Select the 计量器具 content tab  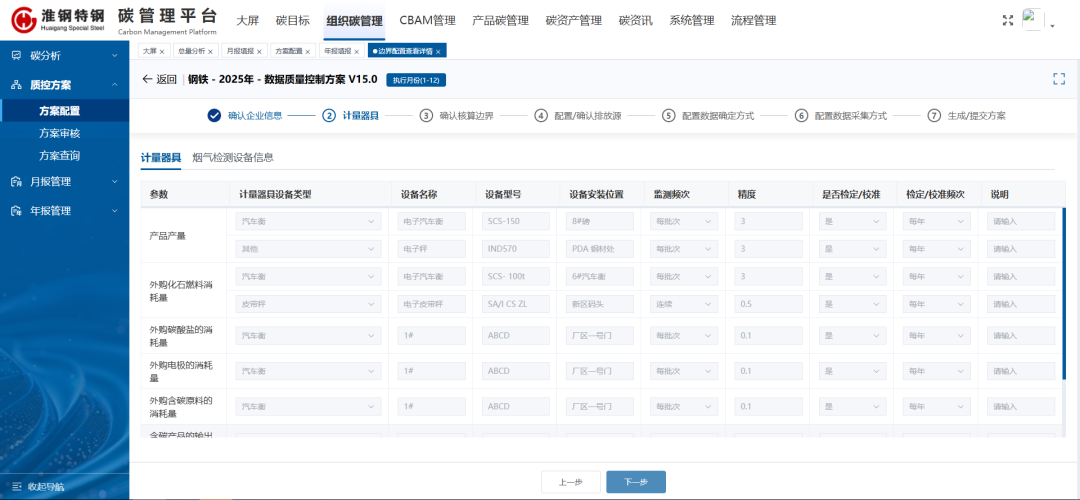pos(161,158)
